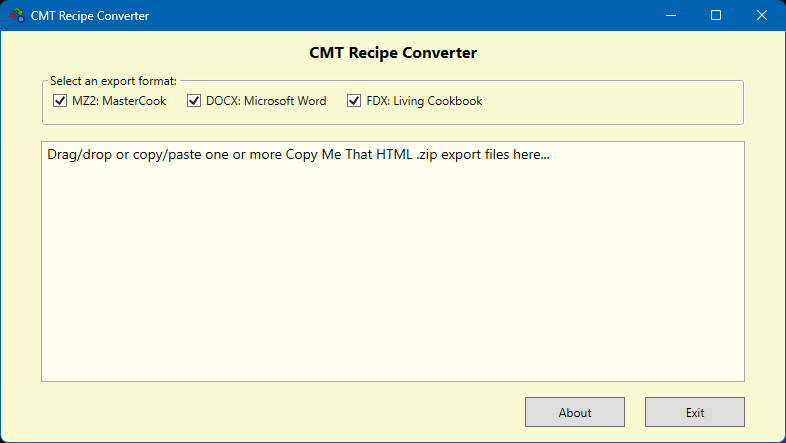Click the 'Select an export format:' group label
The width and height of the screenshot is (786, 443).
click(x=113, y=80)
